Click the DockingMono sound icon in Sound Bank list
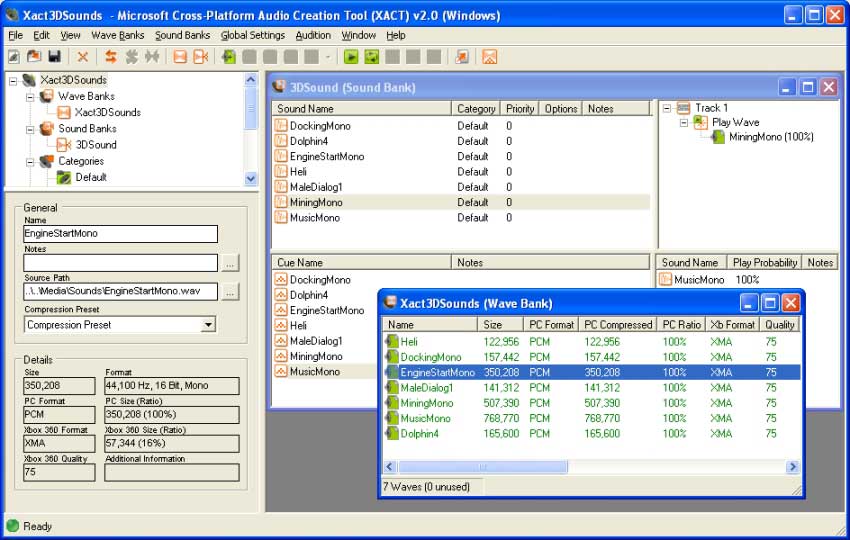 click(x=281, y=126)
